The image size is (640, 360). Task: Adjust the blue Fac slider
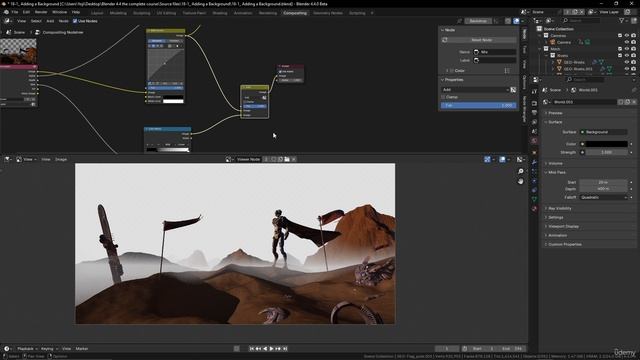tap(478, 105)
